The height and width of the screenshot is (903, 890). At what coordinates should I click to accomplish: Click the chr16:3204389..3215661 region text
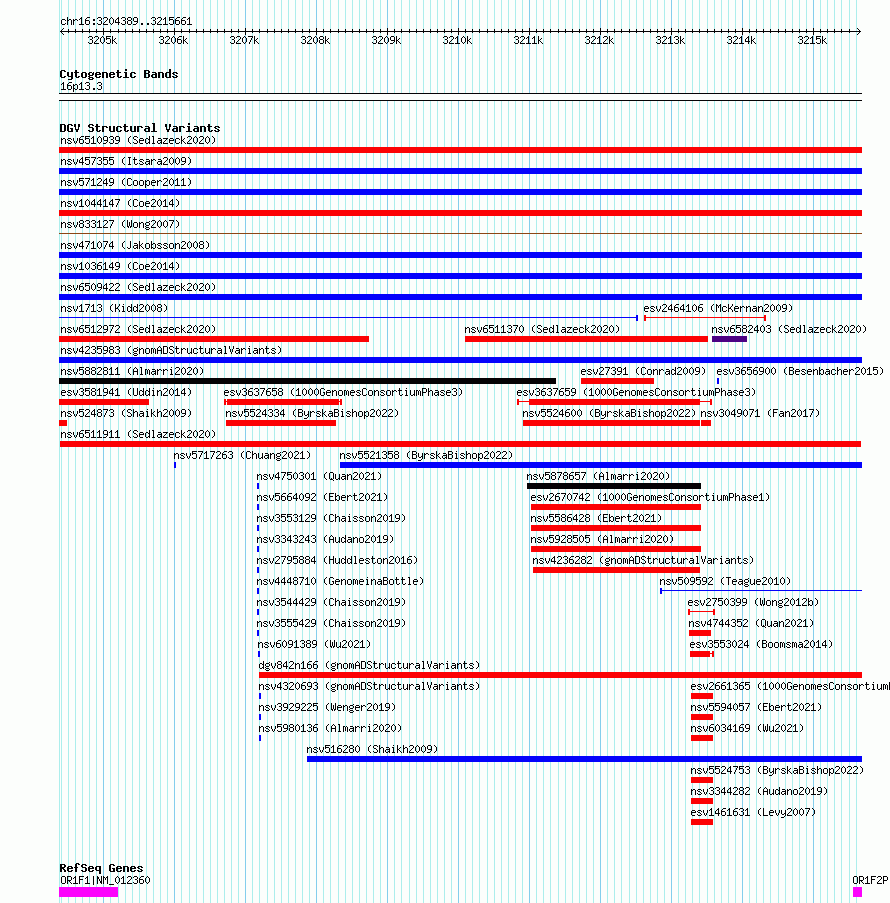pos(126,21)
